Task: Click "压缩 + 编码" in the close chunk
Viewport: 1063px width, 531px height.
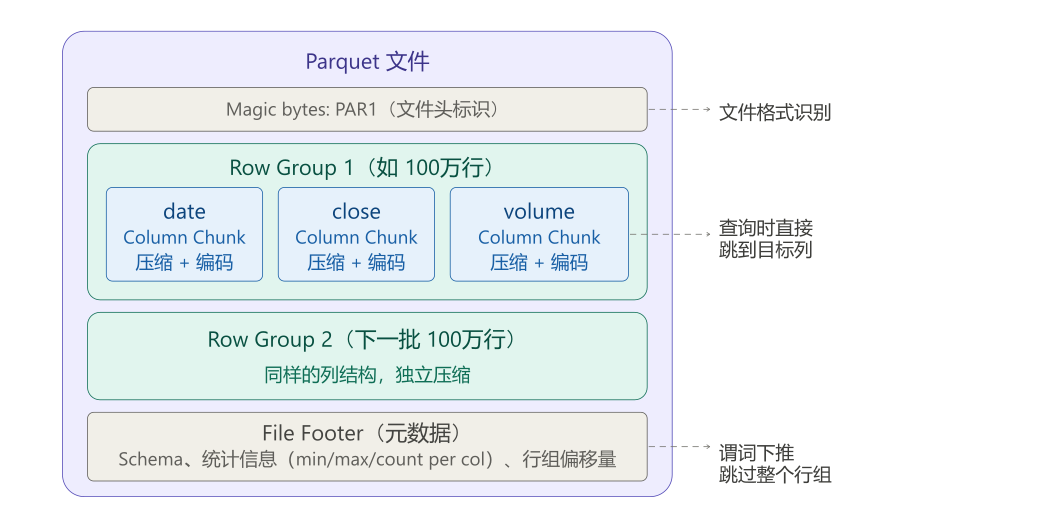Action: click(x=356, y=263)
